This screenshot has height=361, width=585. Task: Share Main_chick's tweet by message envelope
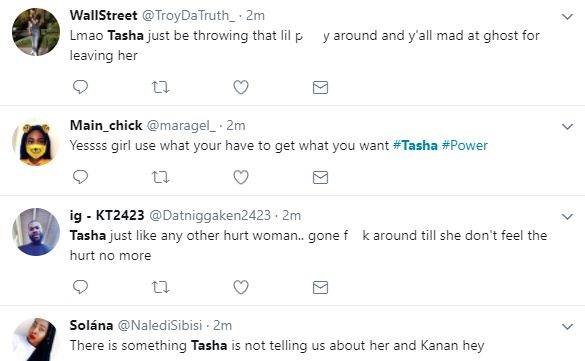(x=320, y=177)
